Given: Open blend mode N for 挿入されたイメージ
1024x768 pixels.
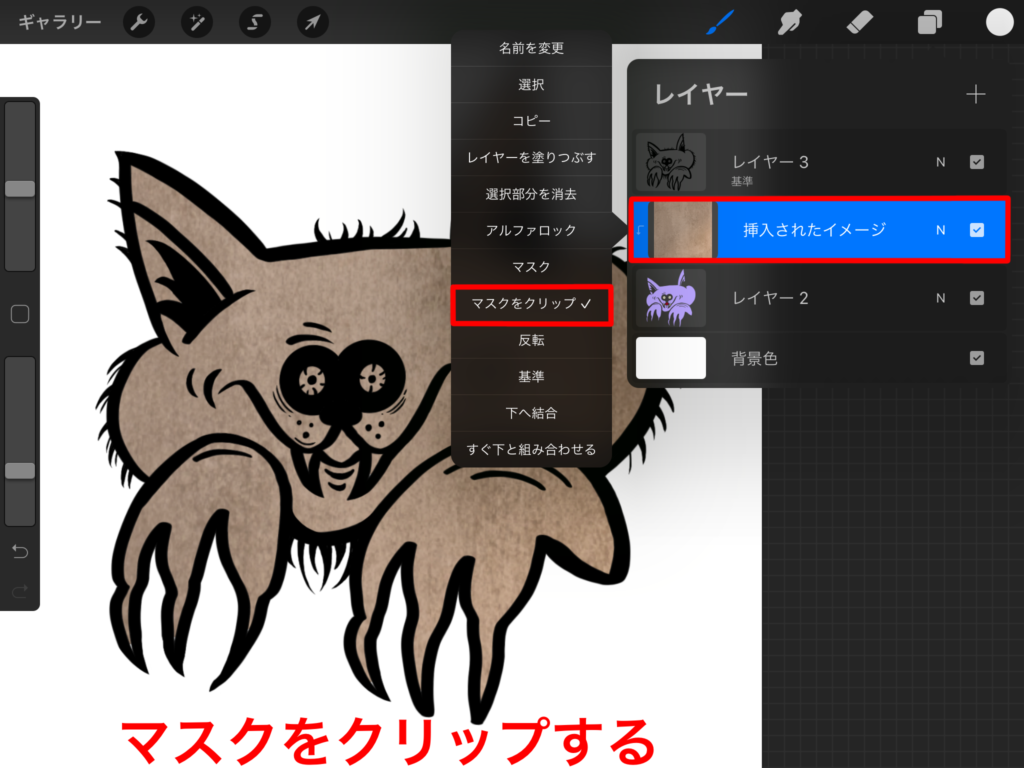Looking at the screenshot, I should (940, 230).
